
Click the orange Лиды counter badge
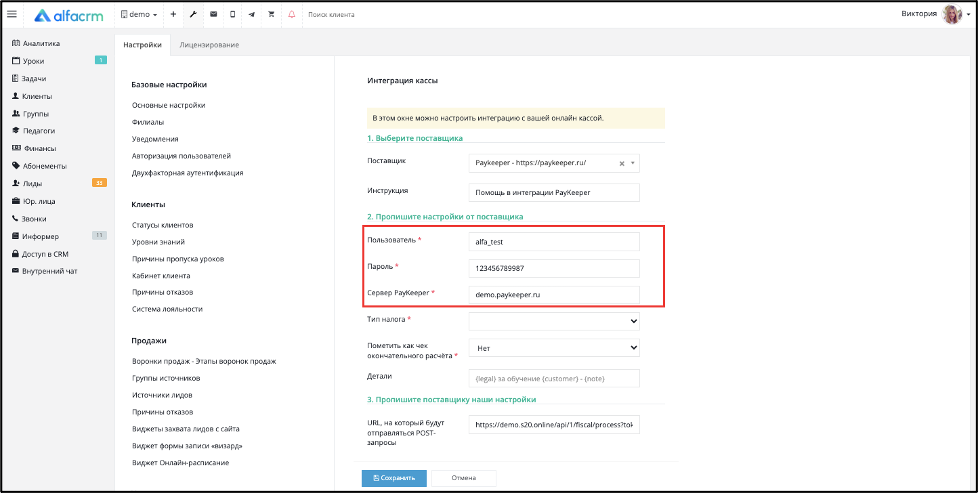(99, 183)
